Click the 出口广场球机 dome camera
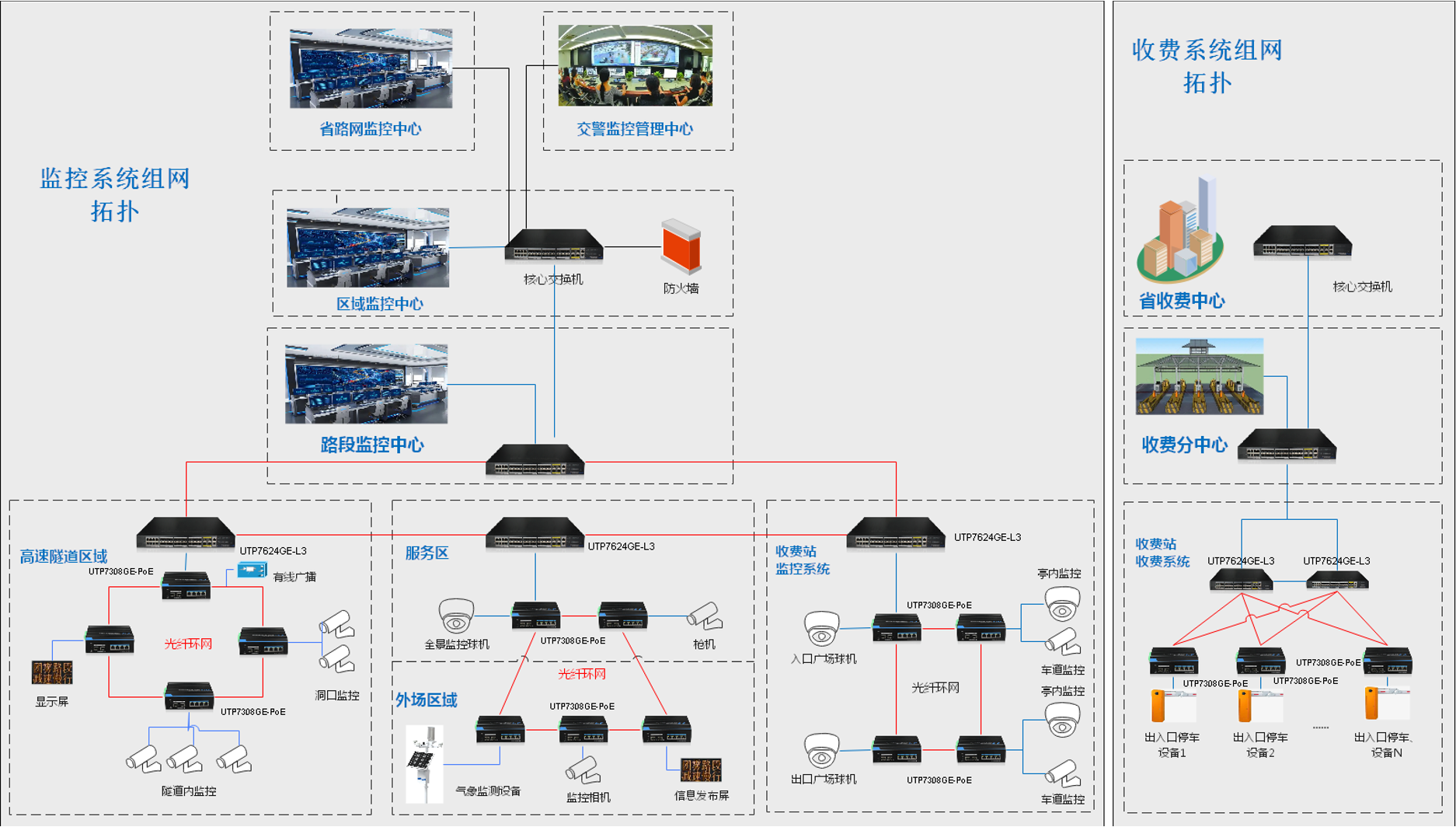This screenshot has height=827, width=1456. (x=821, y=750)
